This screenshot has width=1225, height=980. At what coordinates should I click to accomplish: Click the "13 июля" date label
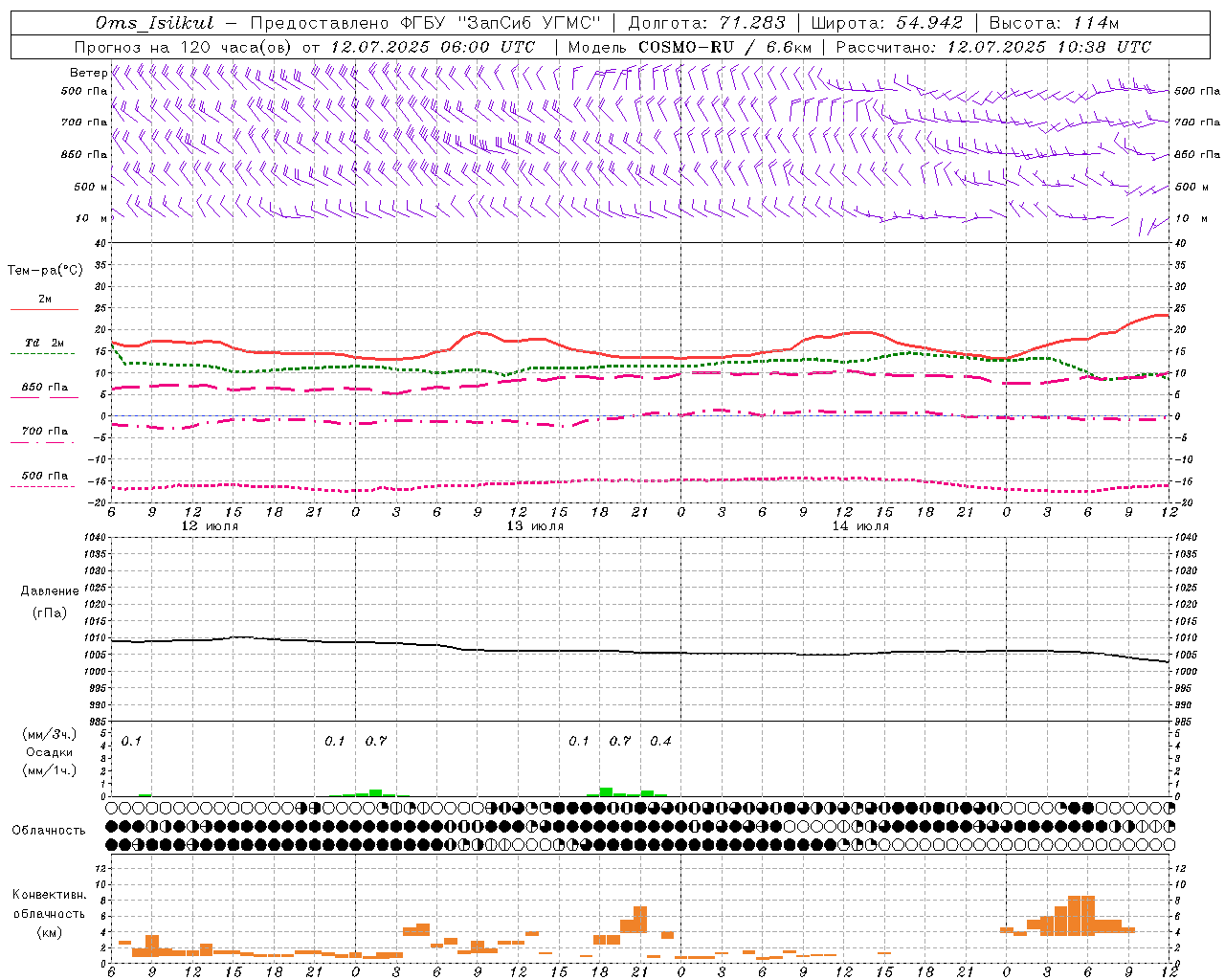click(x=535, y=526)
